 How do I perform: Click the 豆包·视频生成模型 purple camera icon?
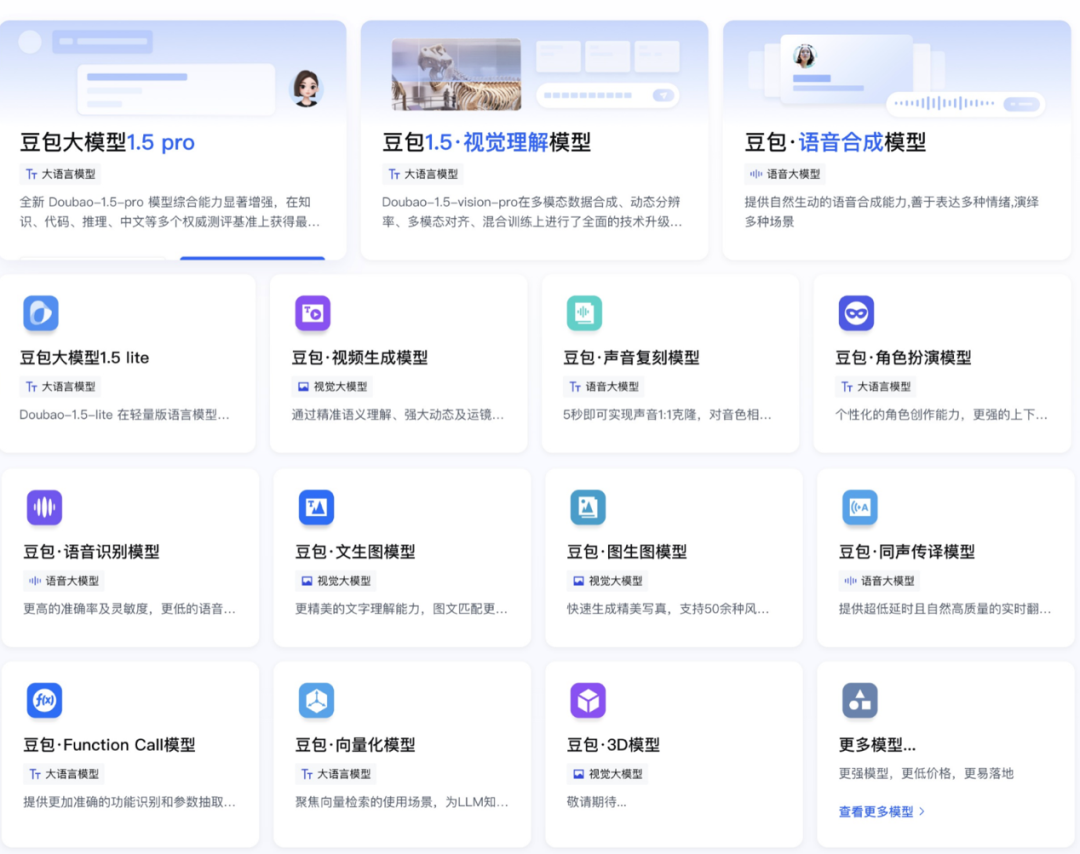(313, 313)
